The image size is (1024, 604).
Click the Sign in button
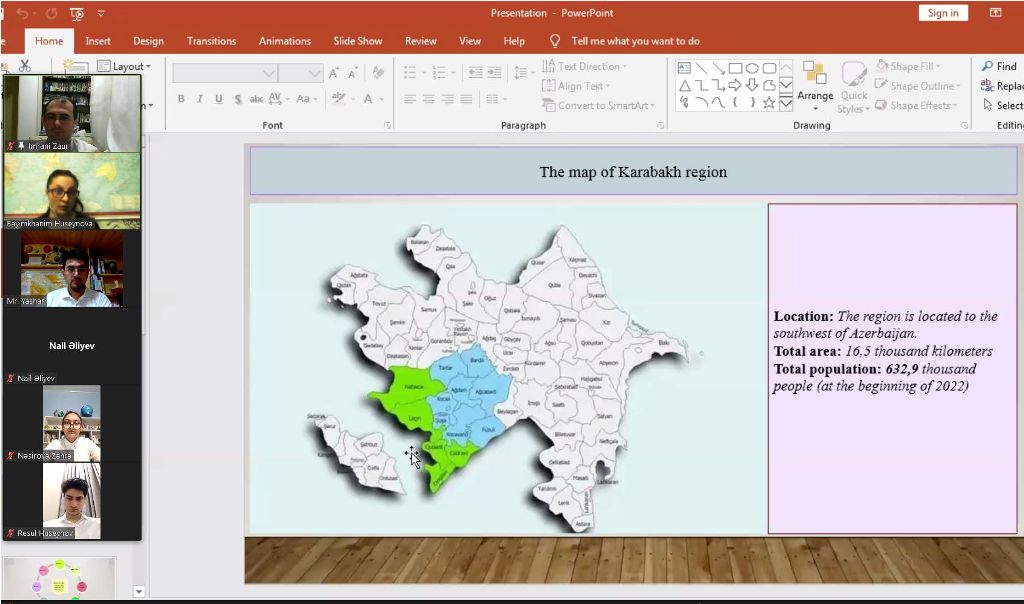click(942, 13)
